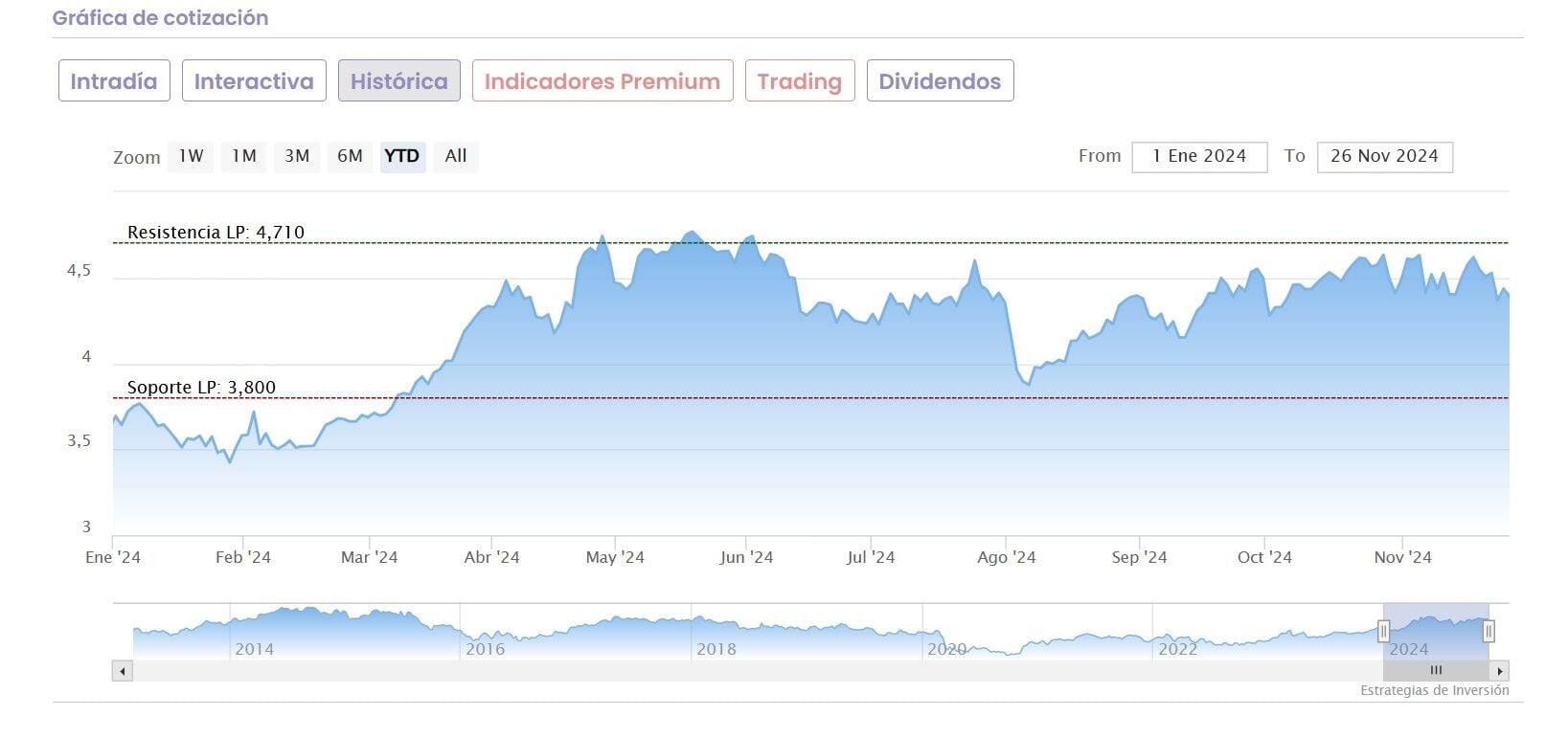Switch to the Interactiva tab
The image size is (1568, 739).
[x=254, y=81]
